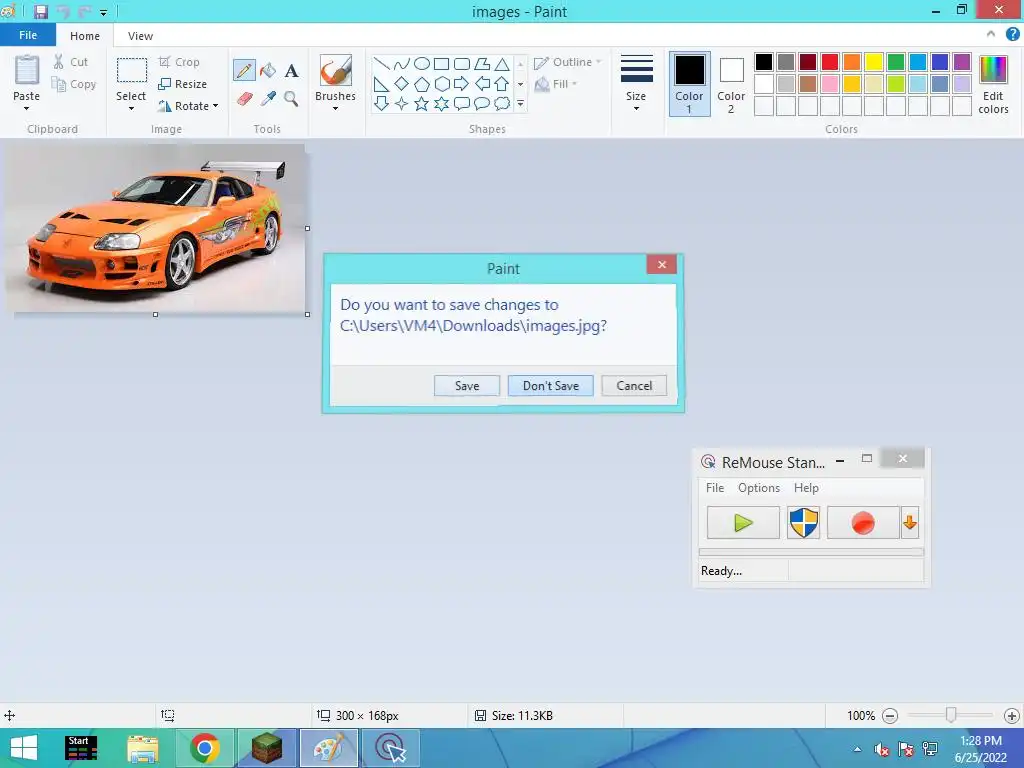Expand the Brushes dropdown arrow

pos(336,108)
